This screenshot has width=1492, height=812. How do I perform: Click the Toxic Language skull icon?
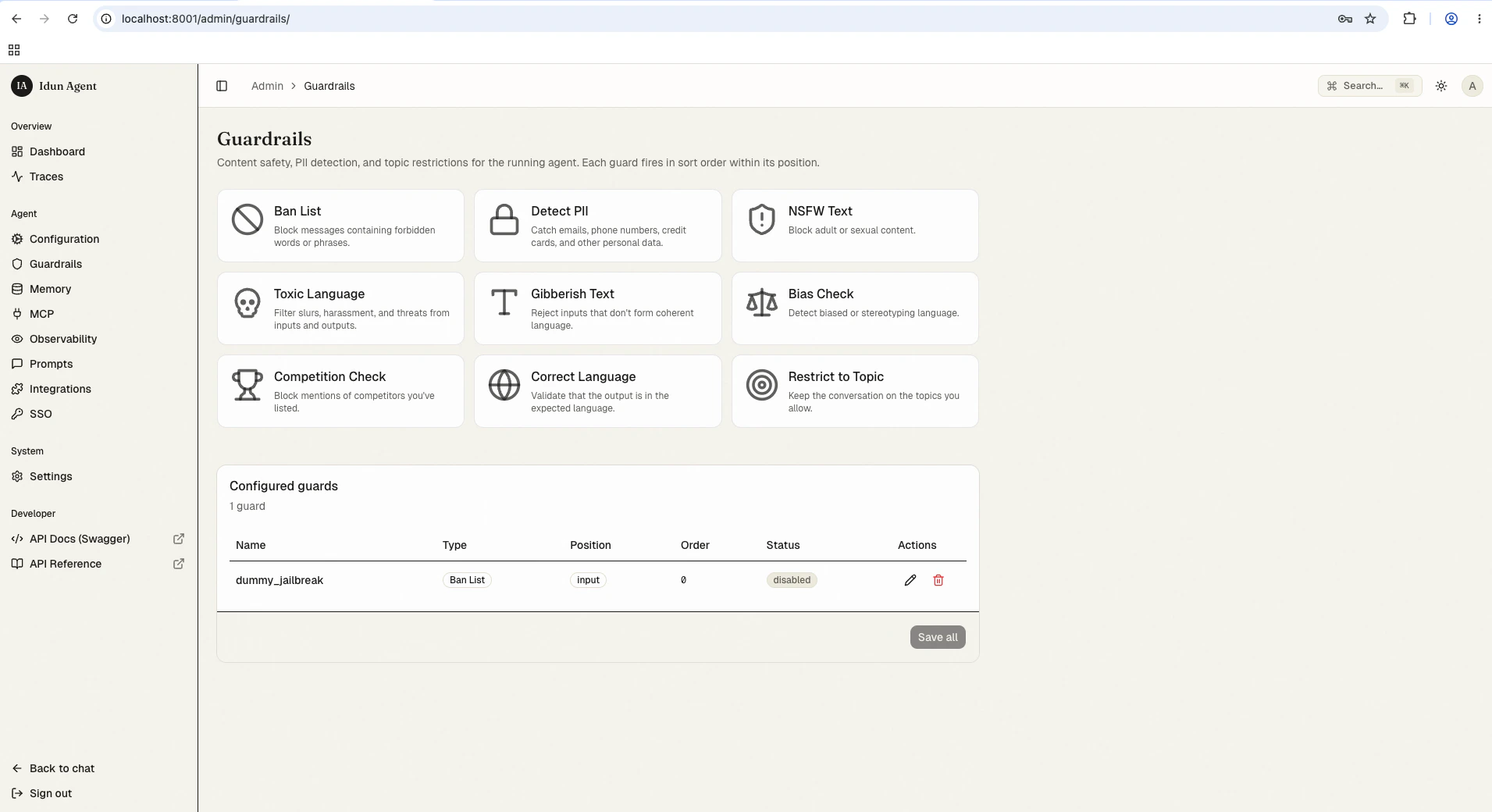tap(247, 302)
